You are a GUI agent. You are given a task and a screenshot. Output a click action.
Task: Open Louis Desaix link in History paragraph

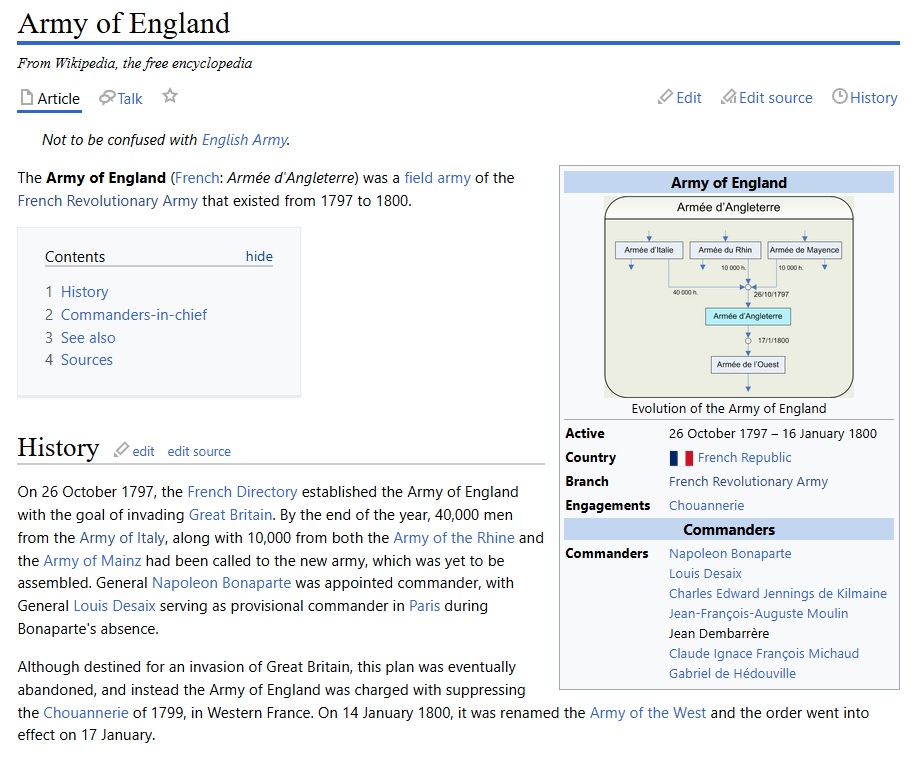[x=114, y=606]
